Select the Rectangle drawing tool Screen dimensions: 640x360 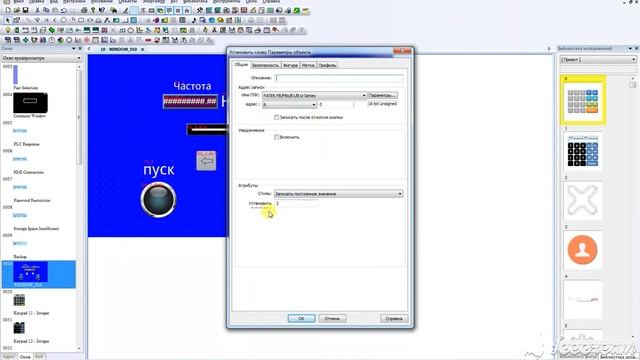[81, 20]
